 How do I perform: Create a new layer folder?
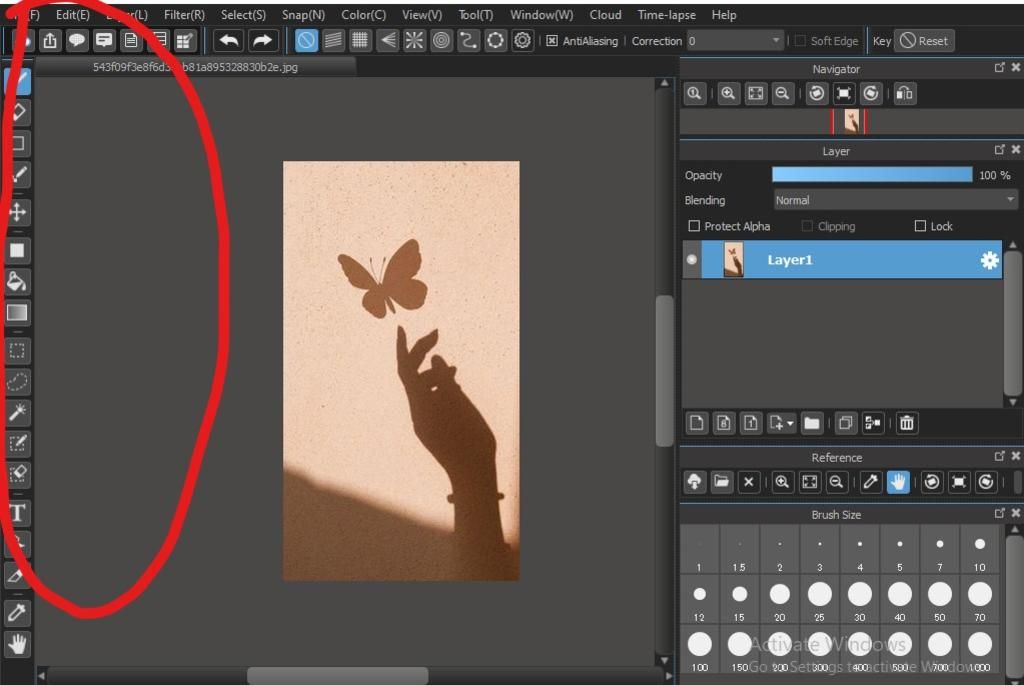[812, 423]
